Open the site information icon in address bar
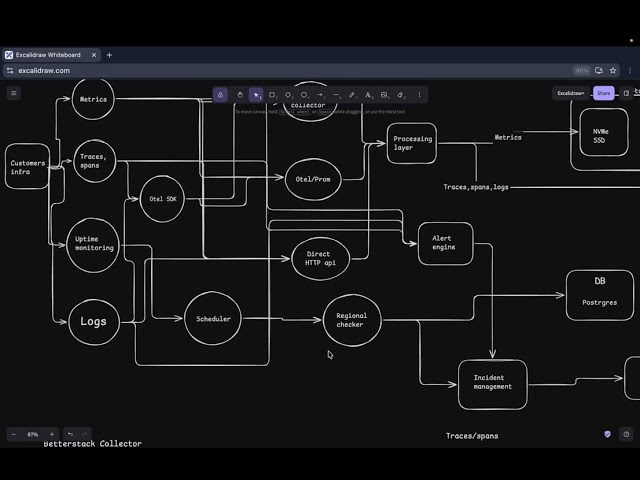The width and height of the screenshot is (640, 480). click(x=10, y=71)
